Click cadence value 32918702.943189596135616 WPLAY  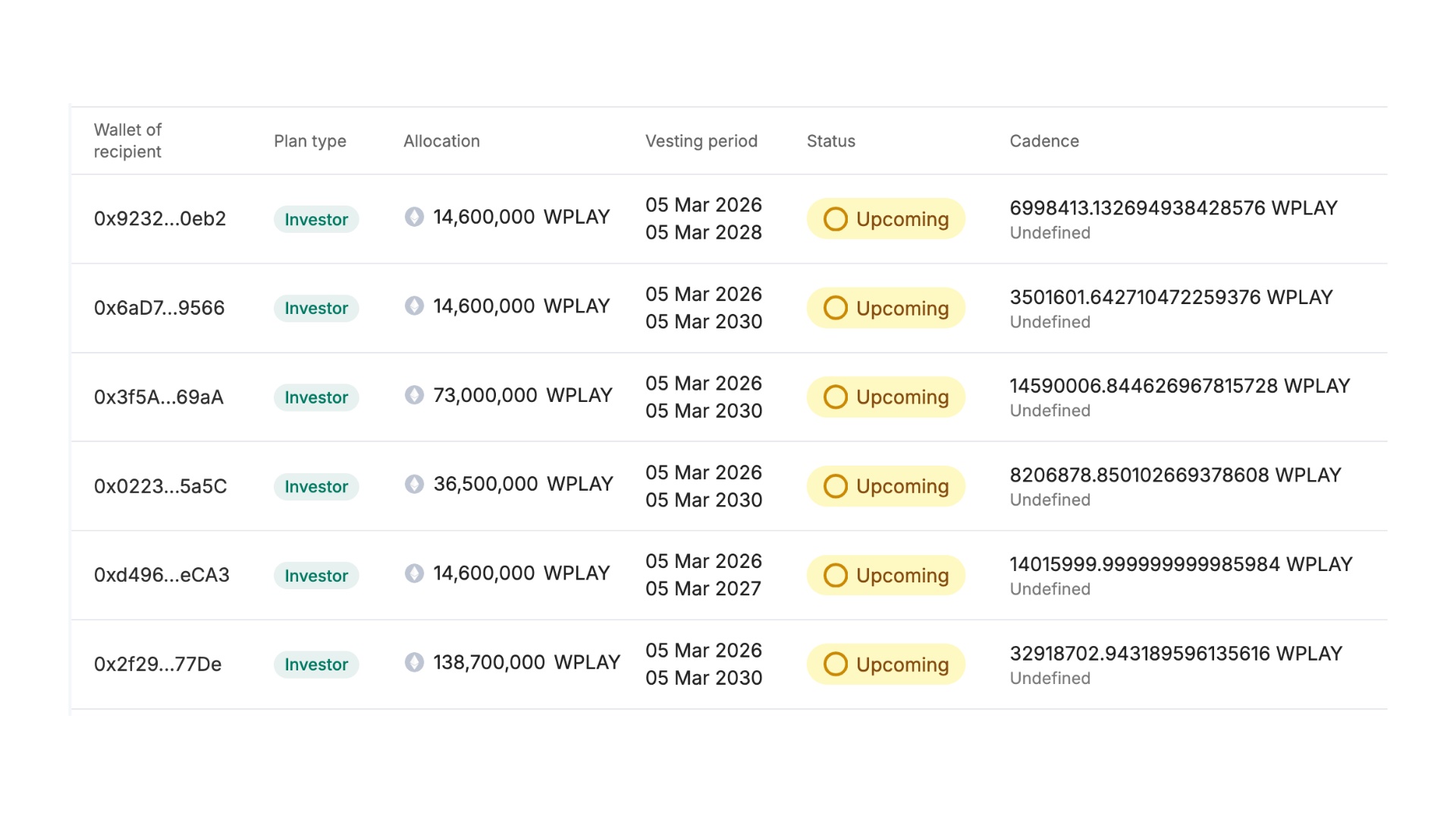(x=1176, y=654)
